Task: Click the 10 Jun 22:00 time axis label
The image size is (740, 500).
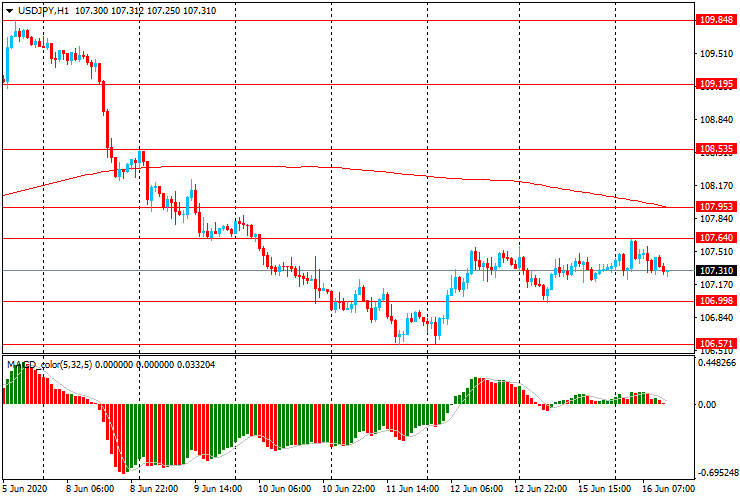Action: [x=348, y=489]
